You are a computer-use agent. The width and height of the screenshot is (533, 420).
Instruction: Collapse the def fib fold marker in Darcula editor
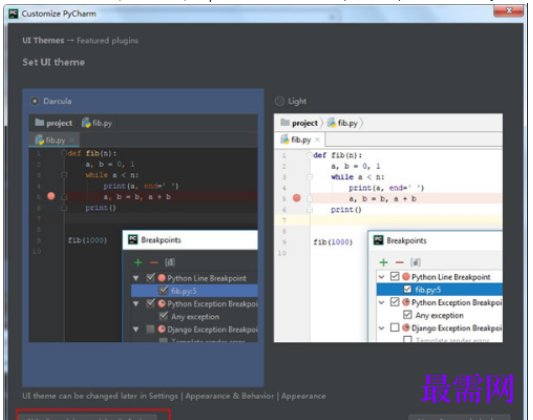tap(64, 154)
